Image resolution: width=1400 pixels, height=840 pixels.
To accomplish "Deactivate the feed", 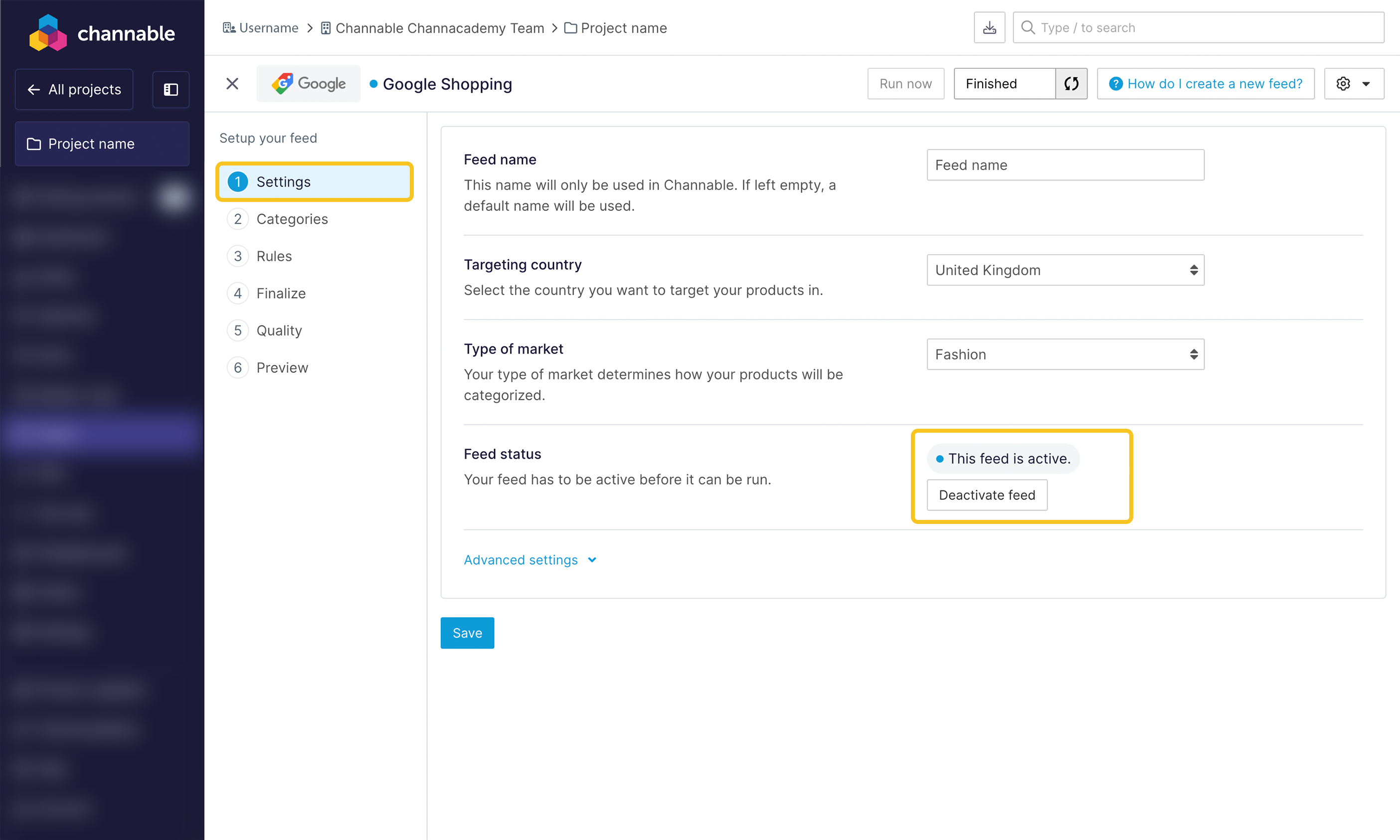I will (x=987, y=495).
